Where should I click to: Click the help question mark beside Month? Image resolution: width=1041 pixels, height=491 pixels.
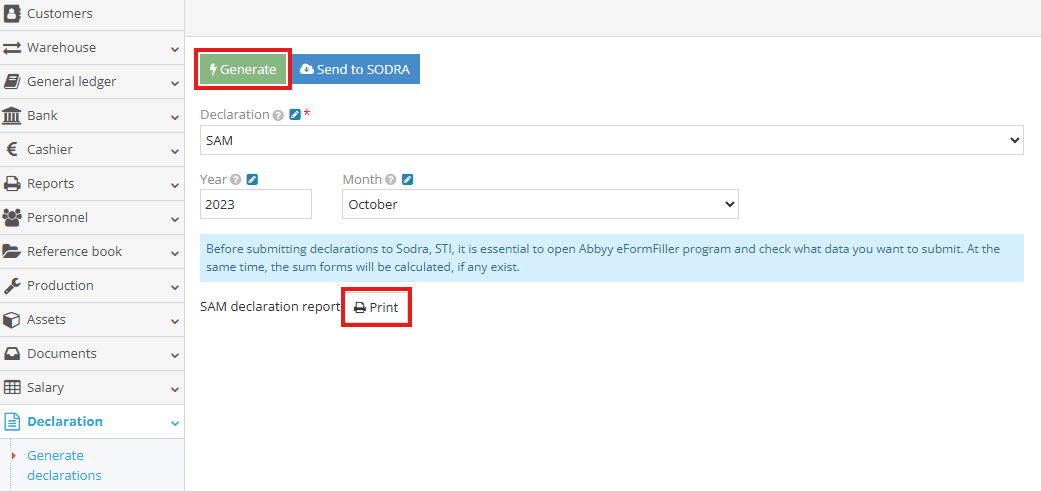(x=390, y=180)
